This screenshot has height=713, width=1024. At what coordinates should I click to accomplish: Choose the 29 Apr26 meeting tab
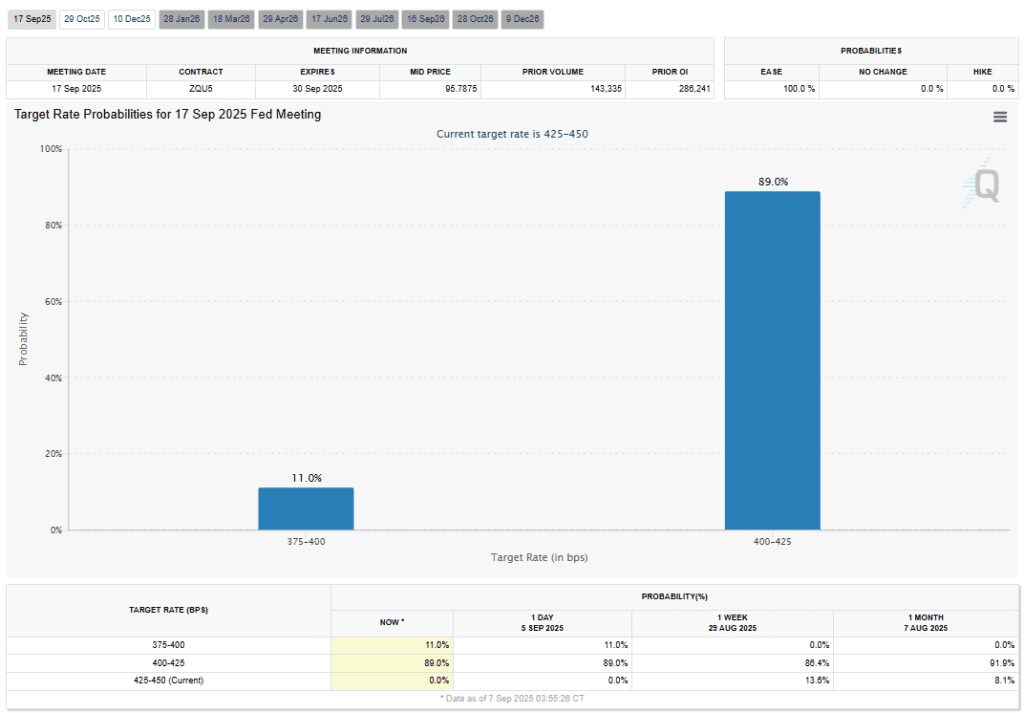point(279,19)
